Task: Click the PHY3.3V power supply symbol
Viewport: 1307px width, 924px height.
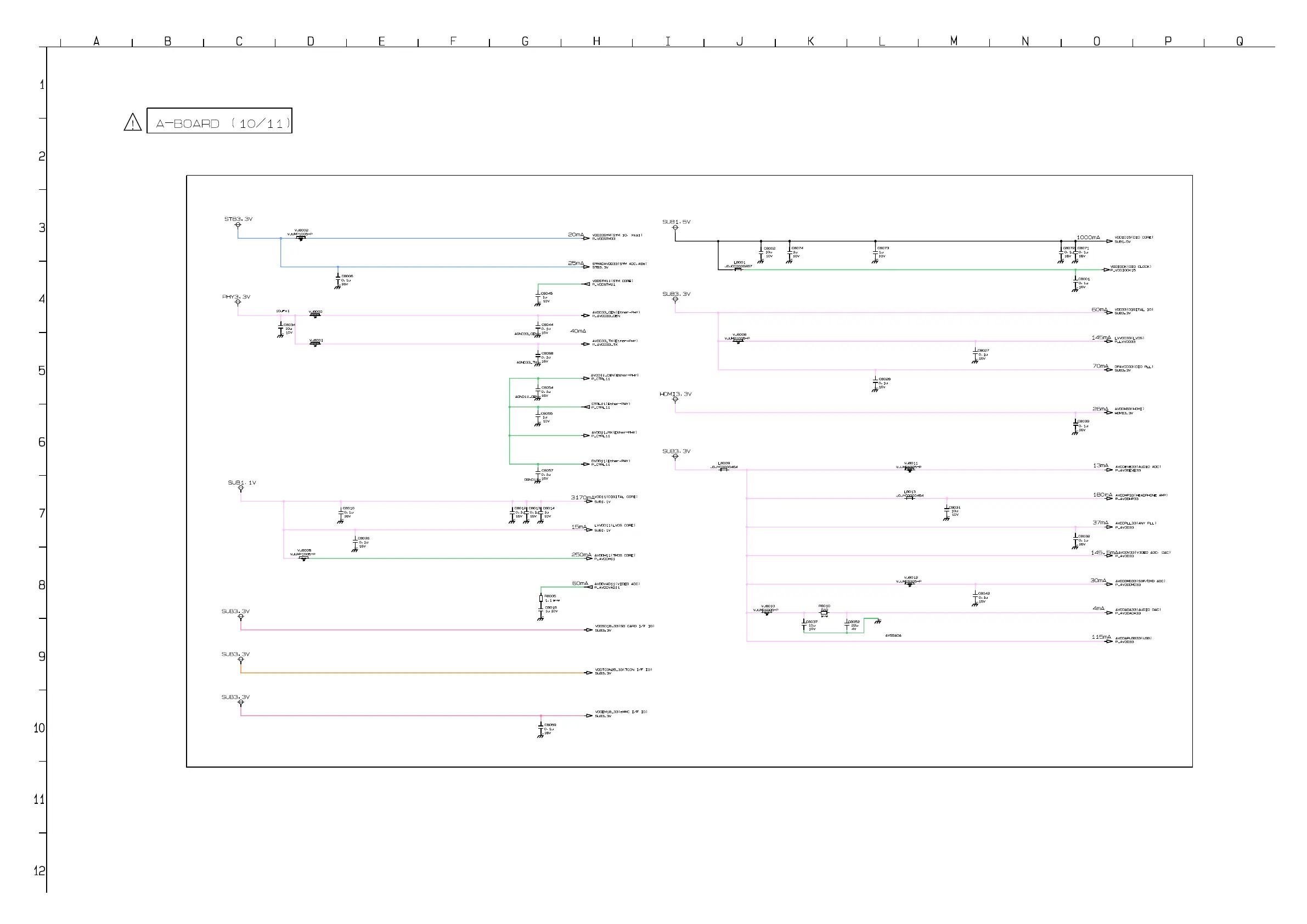Action: tap(238, 302)
